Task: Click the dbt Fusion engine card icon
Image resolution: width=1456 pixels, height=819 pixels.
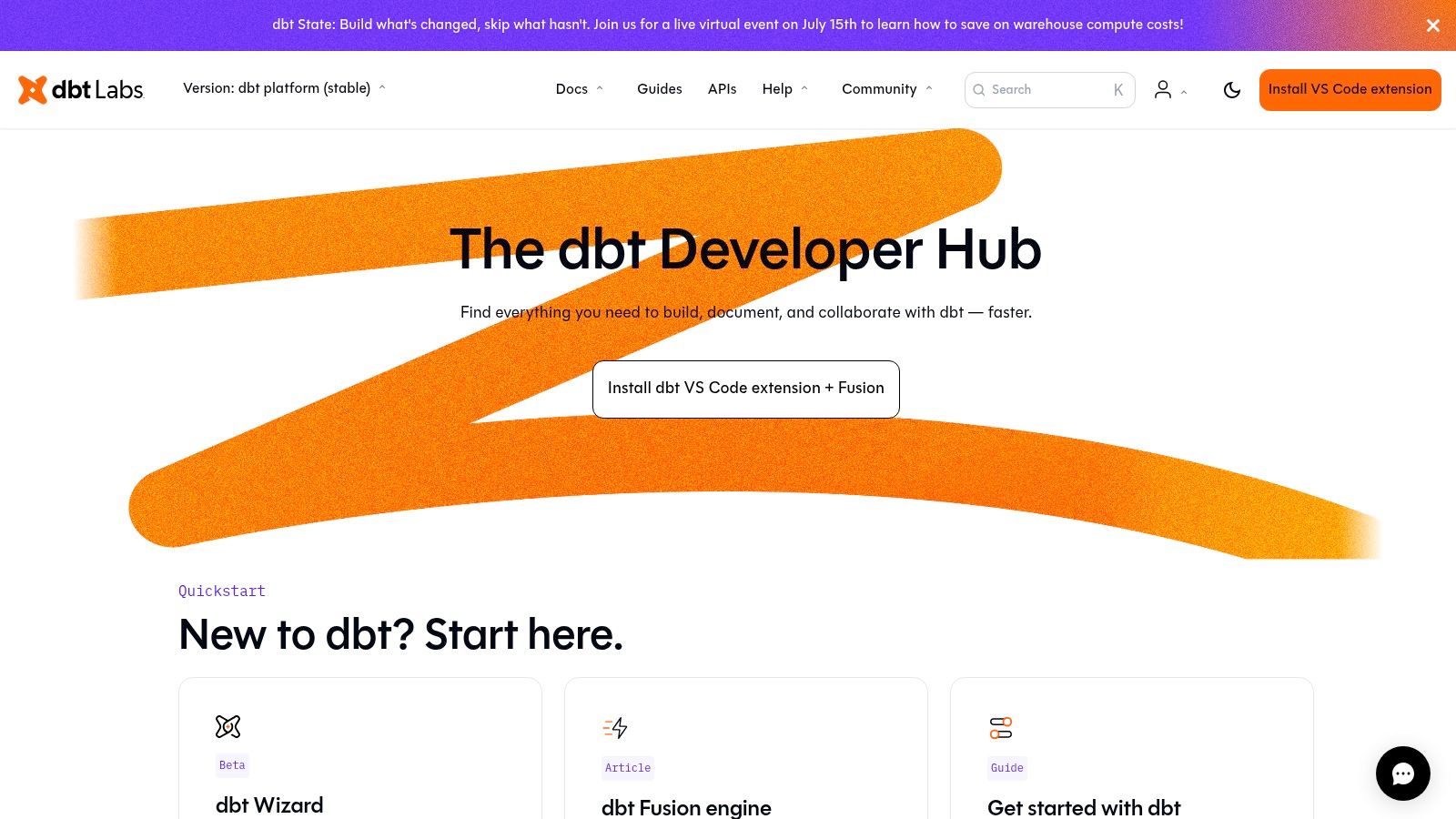Action: [x=615, y=728]
